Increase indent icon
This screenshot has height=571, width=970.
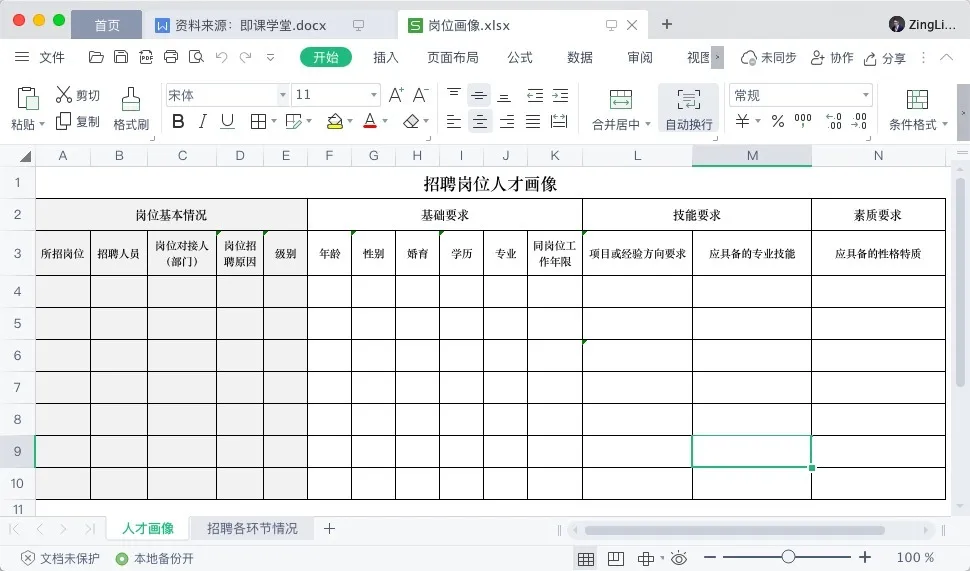[560, 95]
